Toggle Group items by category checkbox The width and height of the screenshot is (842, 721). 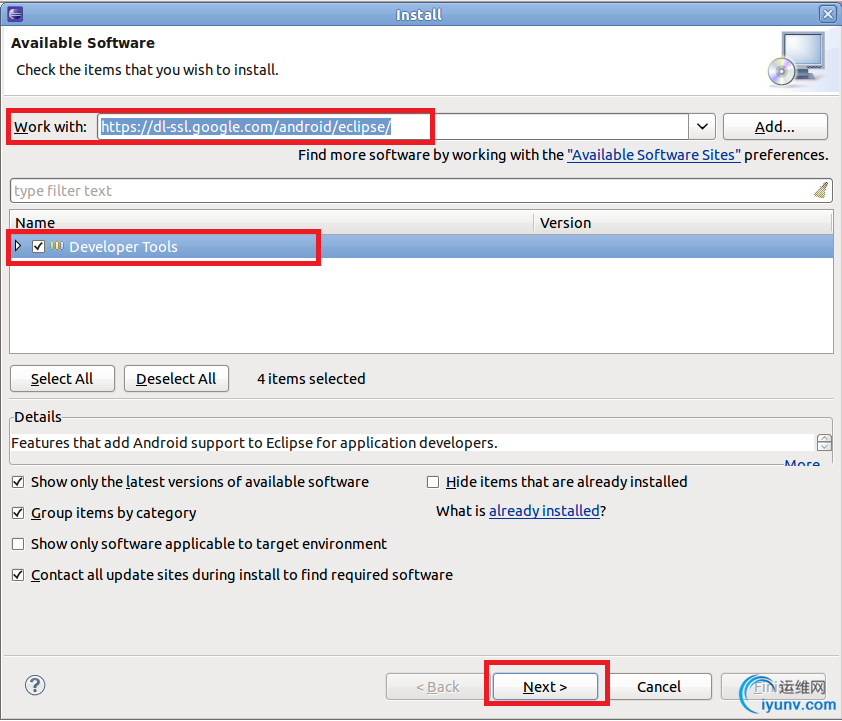coord(18,513)
